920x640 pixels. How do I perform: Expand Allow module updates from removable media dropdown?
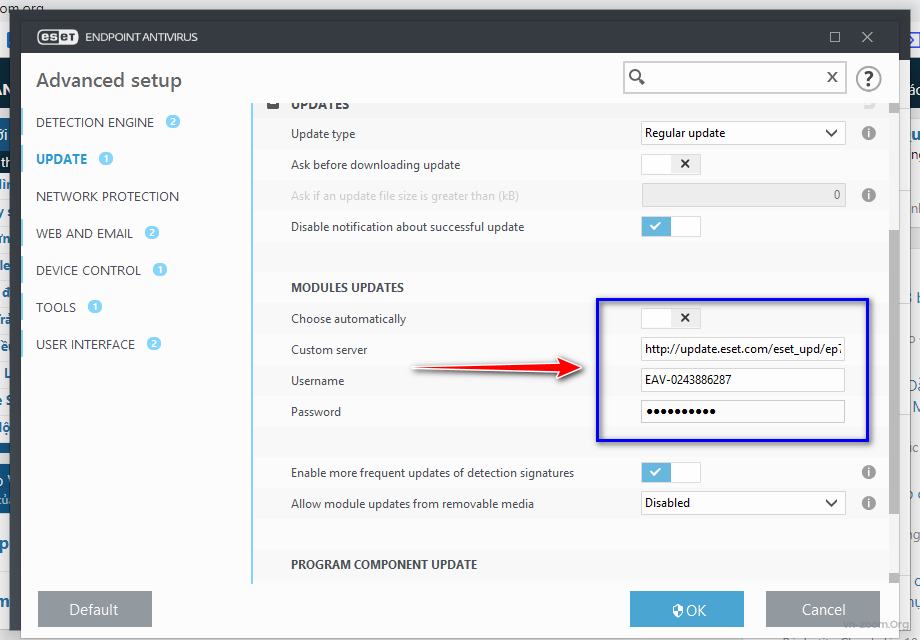[x=742, y=503]
